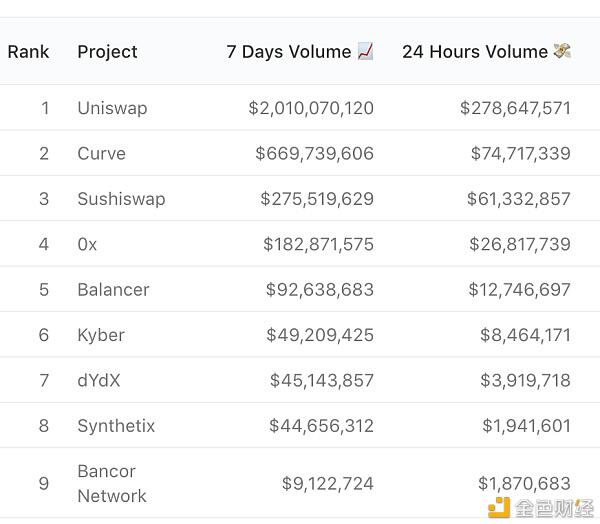Sort by the Project column header
This screenshot has height=524, width=600.
tap(107, 52)
